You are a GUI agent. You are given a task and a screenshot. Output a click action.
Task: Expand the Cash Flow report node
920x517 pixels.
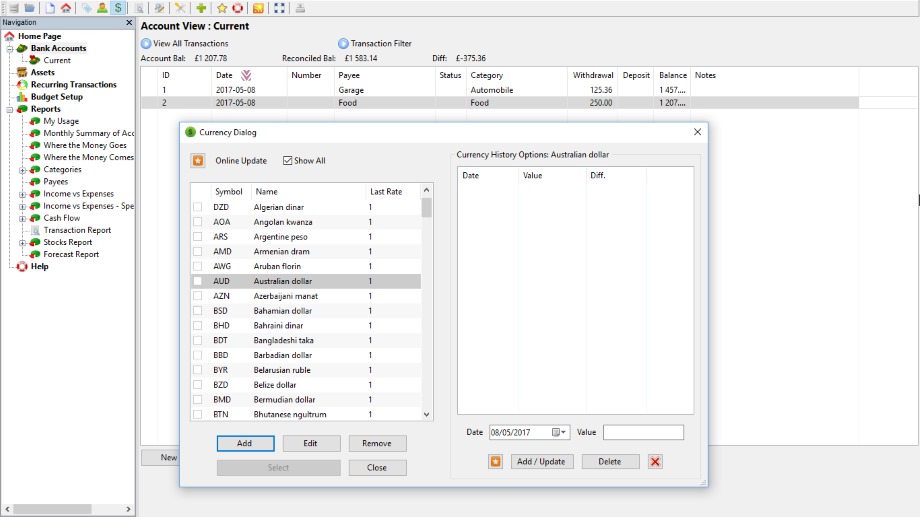pyautogui.click(x=23, y=218)
